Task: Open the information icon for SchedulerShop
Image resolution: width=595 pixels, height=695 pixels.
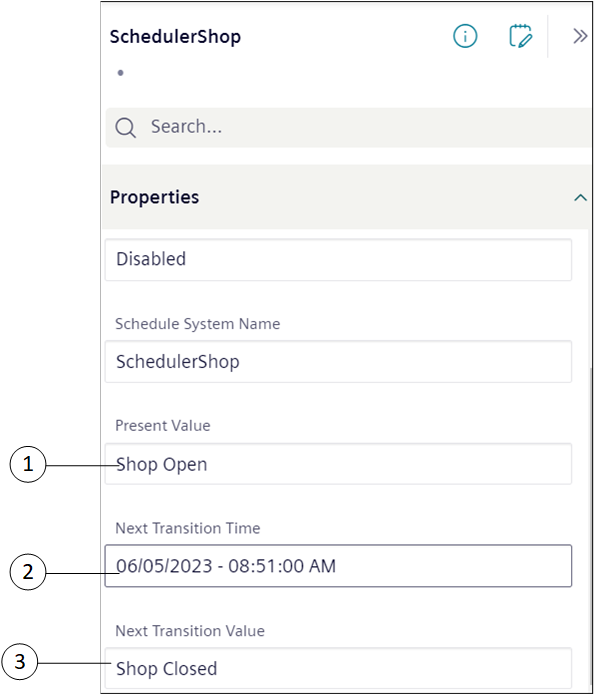Action: 465,36
